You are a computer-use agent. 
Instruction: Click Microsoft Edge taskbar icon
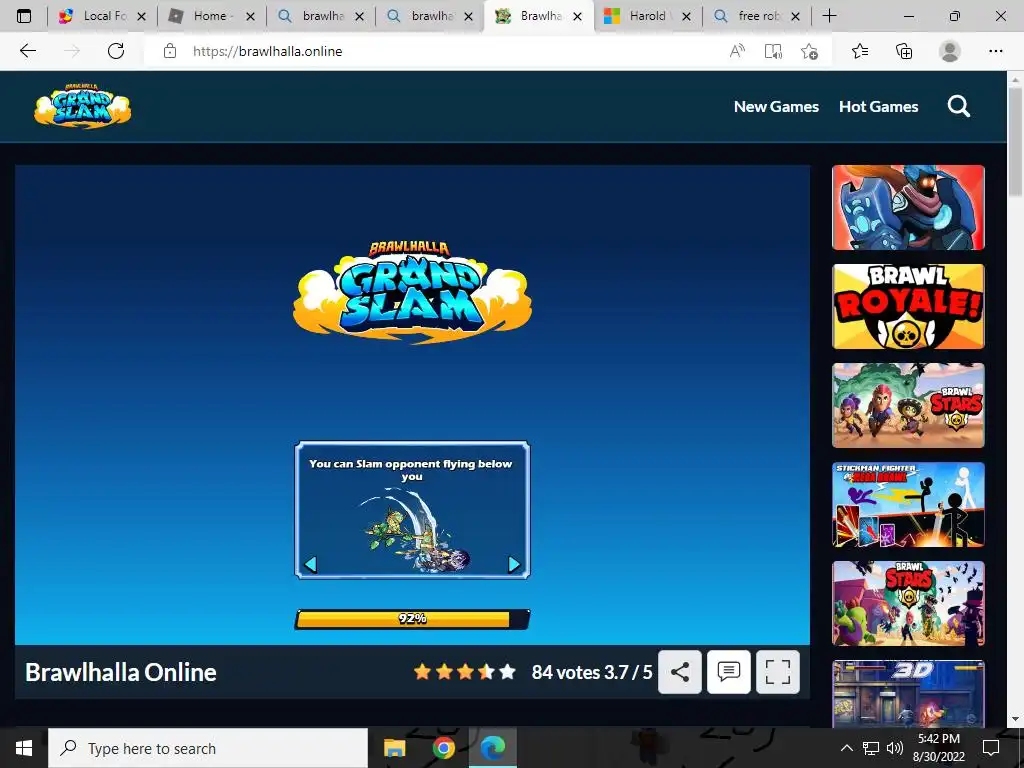493,748
